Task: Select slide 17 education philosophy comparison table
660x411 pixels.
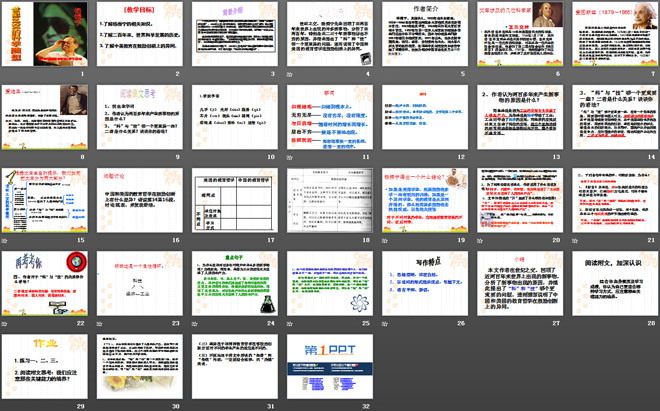Action: (235, 200)
